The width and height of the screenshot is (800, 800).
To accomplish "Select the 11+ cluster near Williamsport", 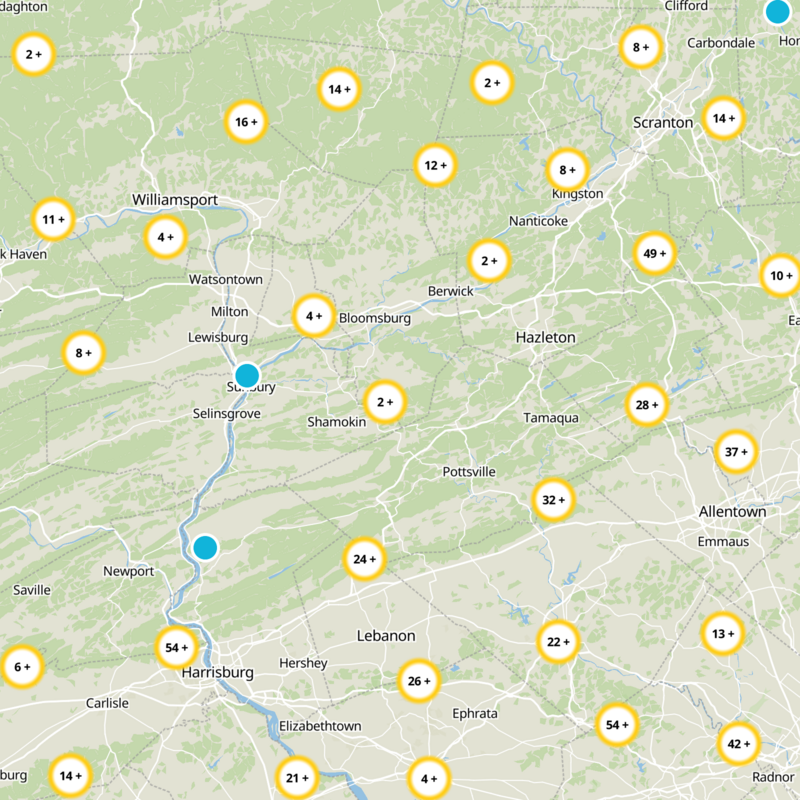I will pos(53,219).
